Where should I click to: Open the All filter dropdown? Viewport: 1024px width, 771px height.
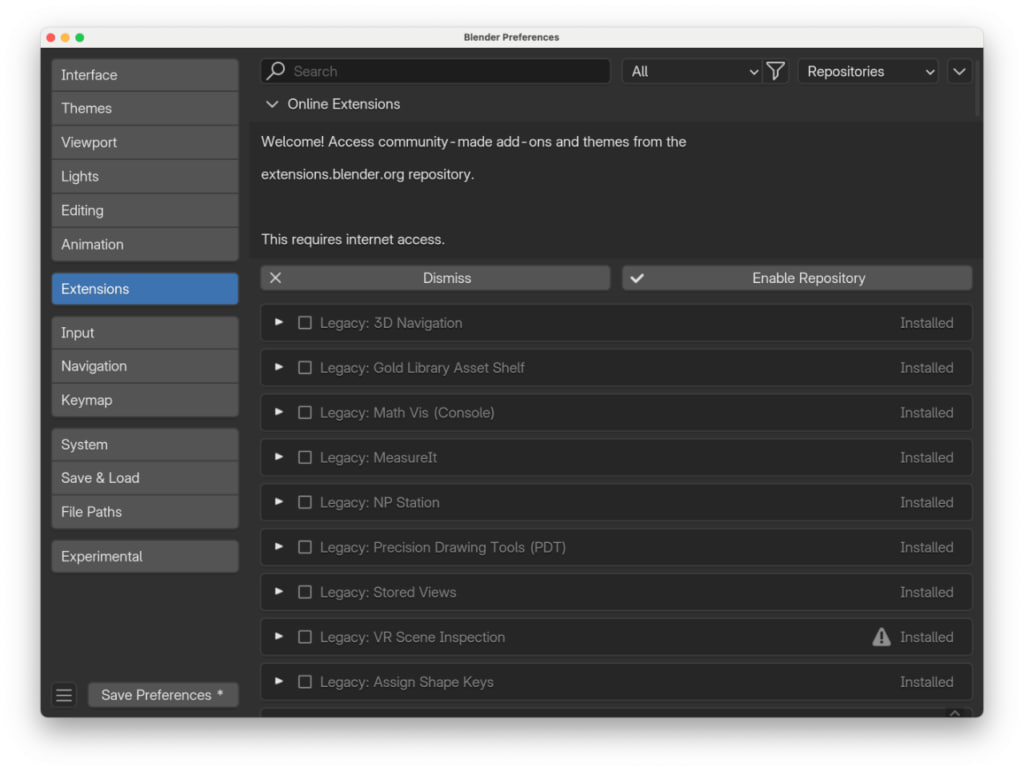coord(694,71)
